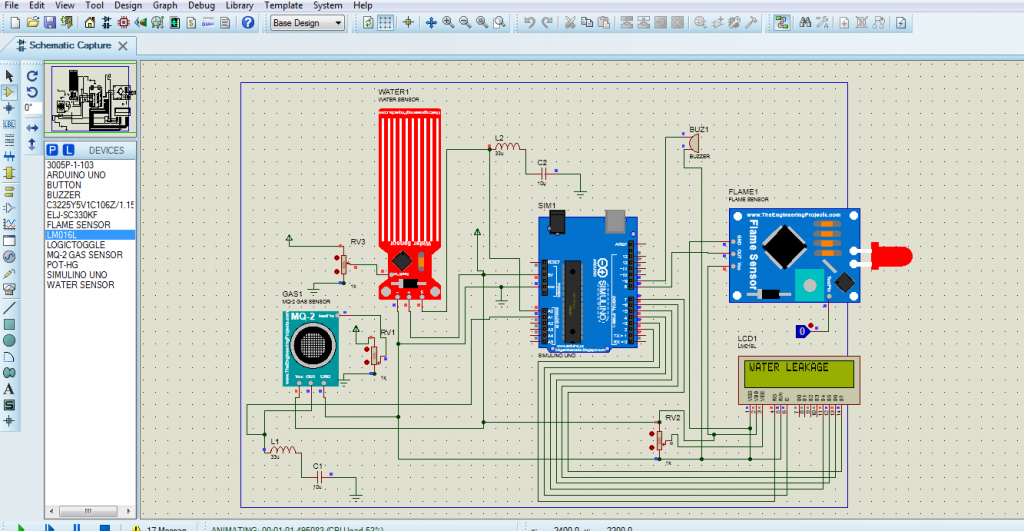This screenshot has width=1024, height=531.
Task: Toggle the logic state 0 on flame sensor
Action: pos(803,331)
